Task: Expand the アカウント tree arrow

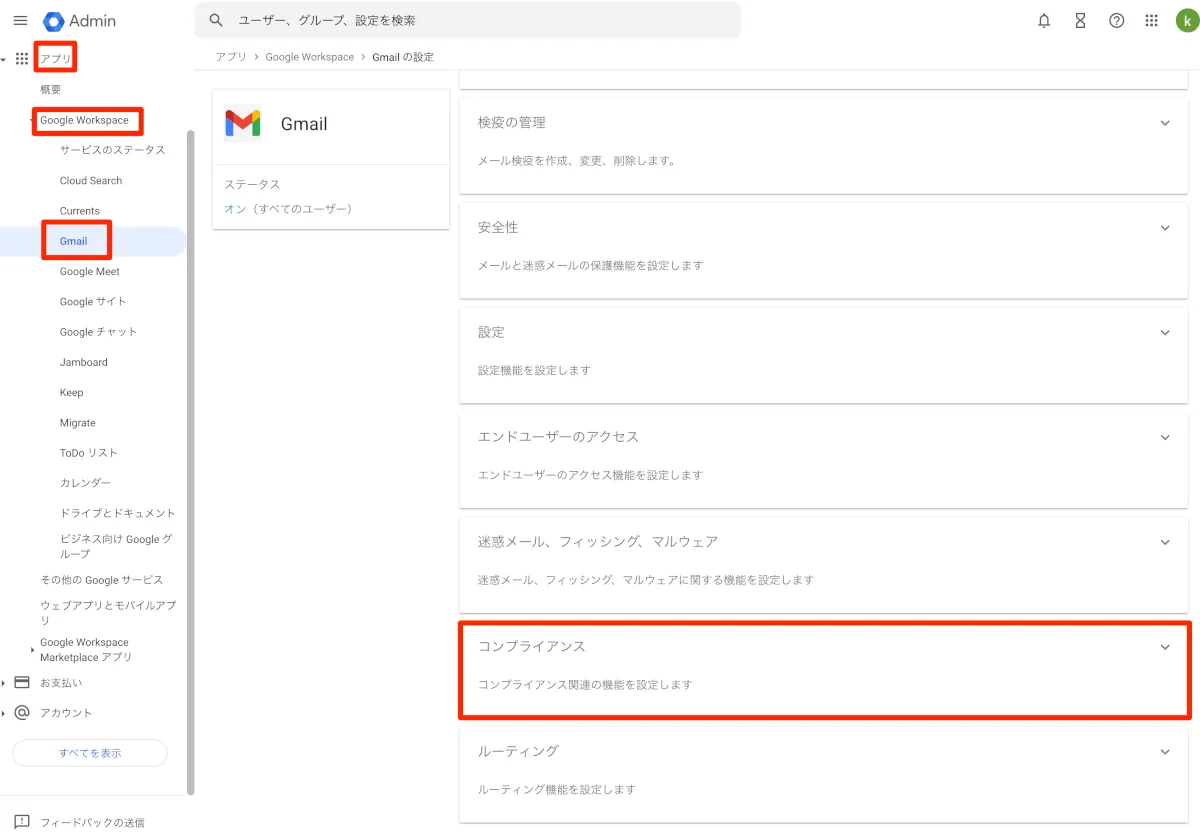Action: tap(4, 713)
